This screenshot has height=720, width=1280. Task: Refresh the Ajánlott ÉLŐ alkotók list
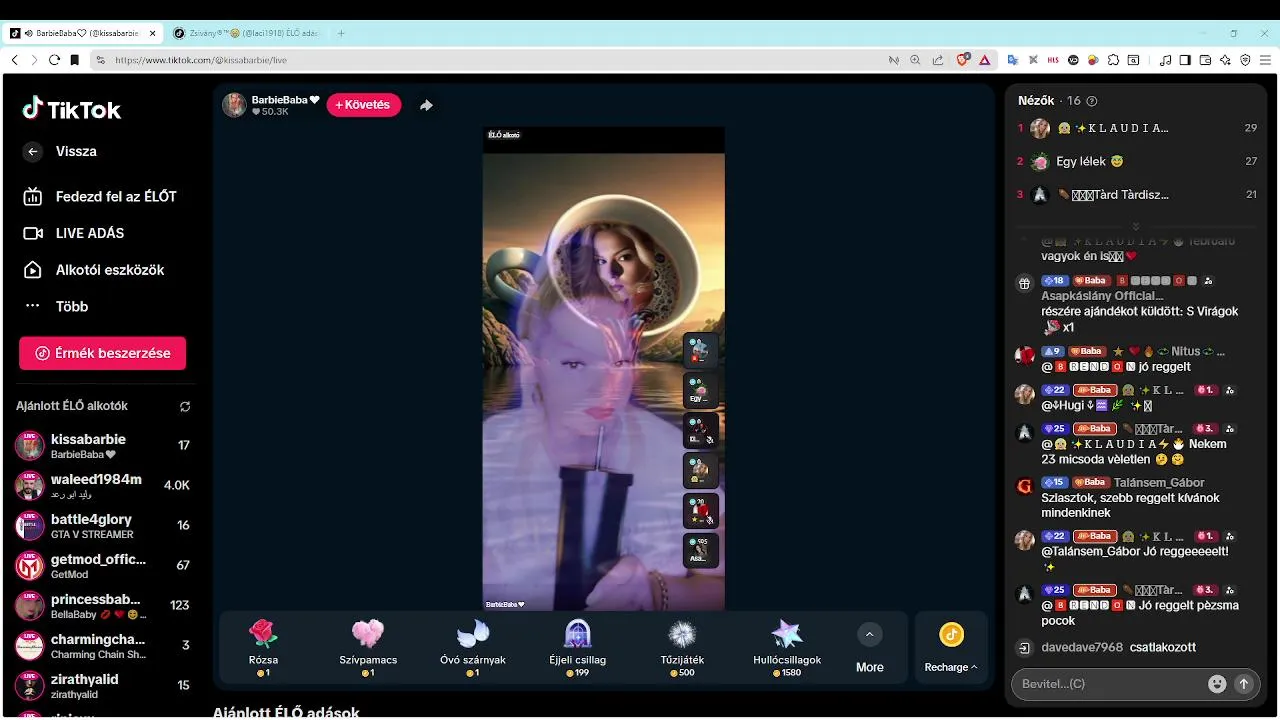coord(185,407)
